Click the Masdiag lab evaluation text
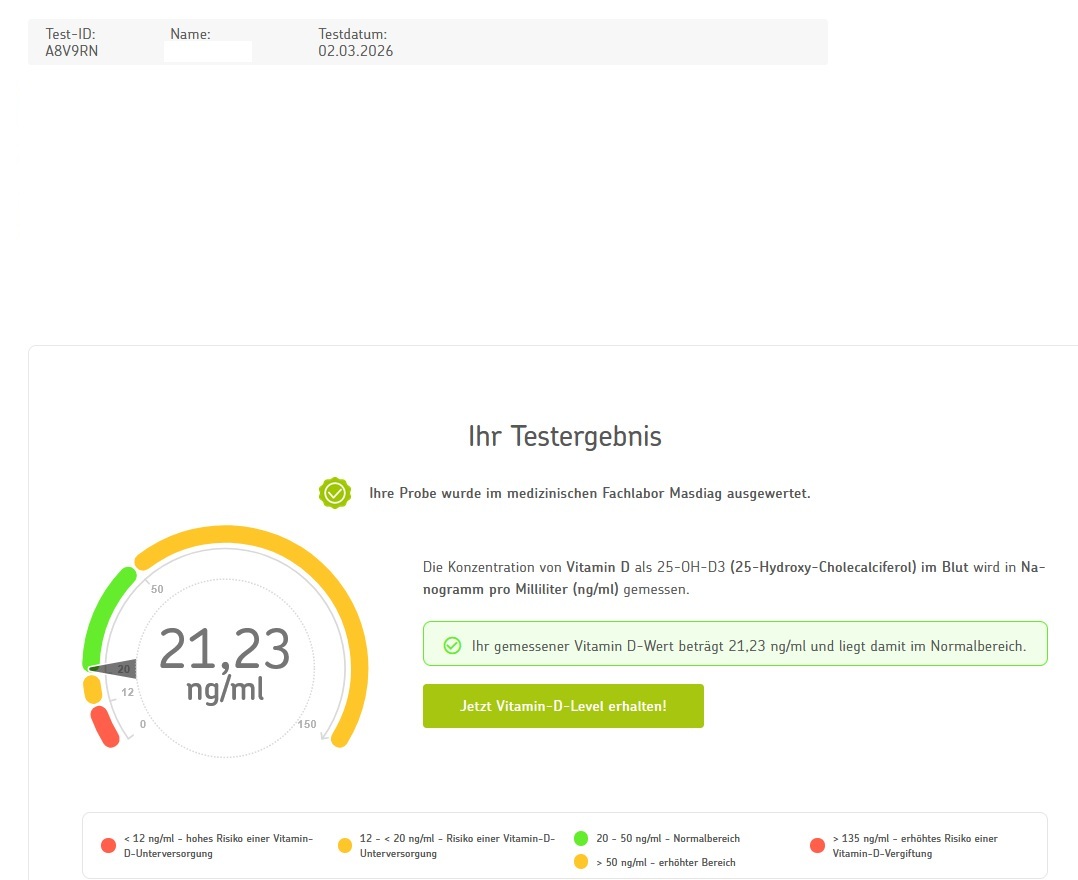The image size is (1078, 880). coord(590,493)
